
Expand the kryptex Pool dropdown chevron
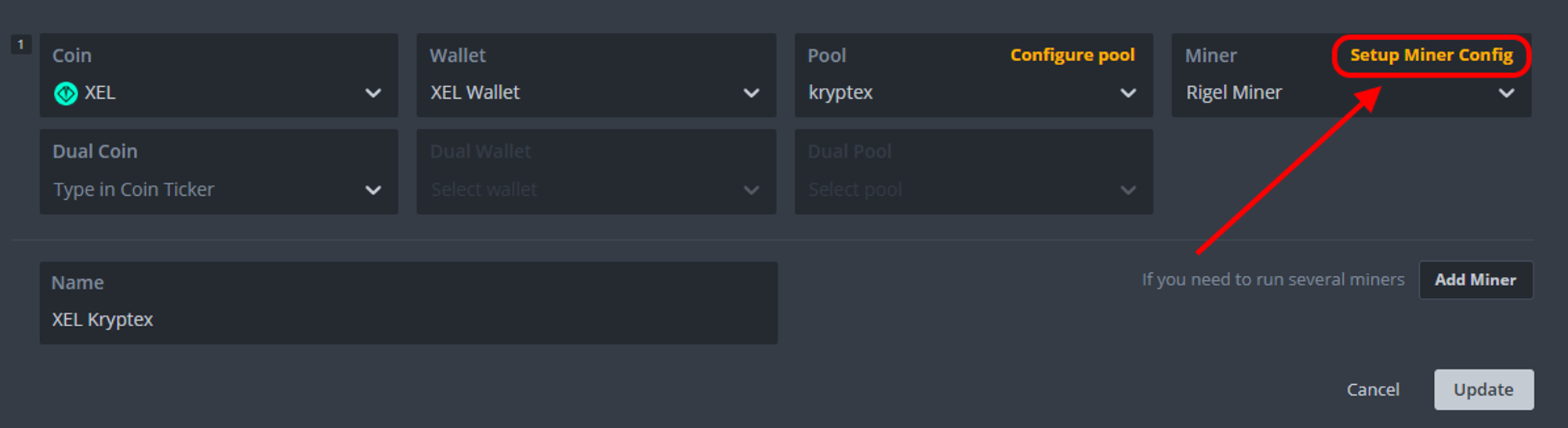pyautogui.click(x=1128, y=93)
